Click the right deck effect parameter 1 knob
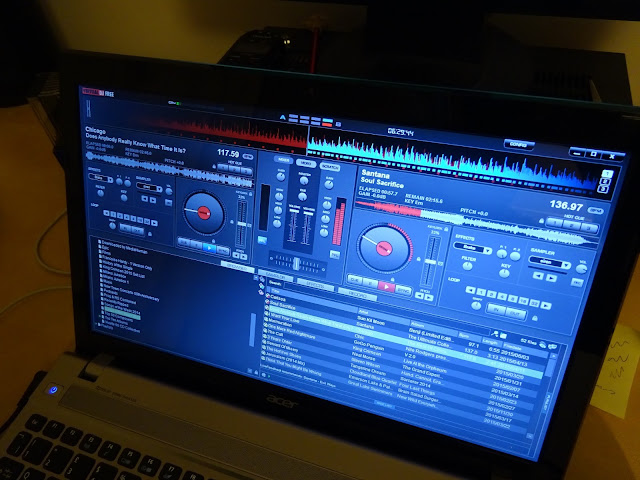640x480 pixels. [502, 254]
